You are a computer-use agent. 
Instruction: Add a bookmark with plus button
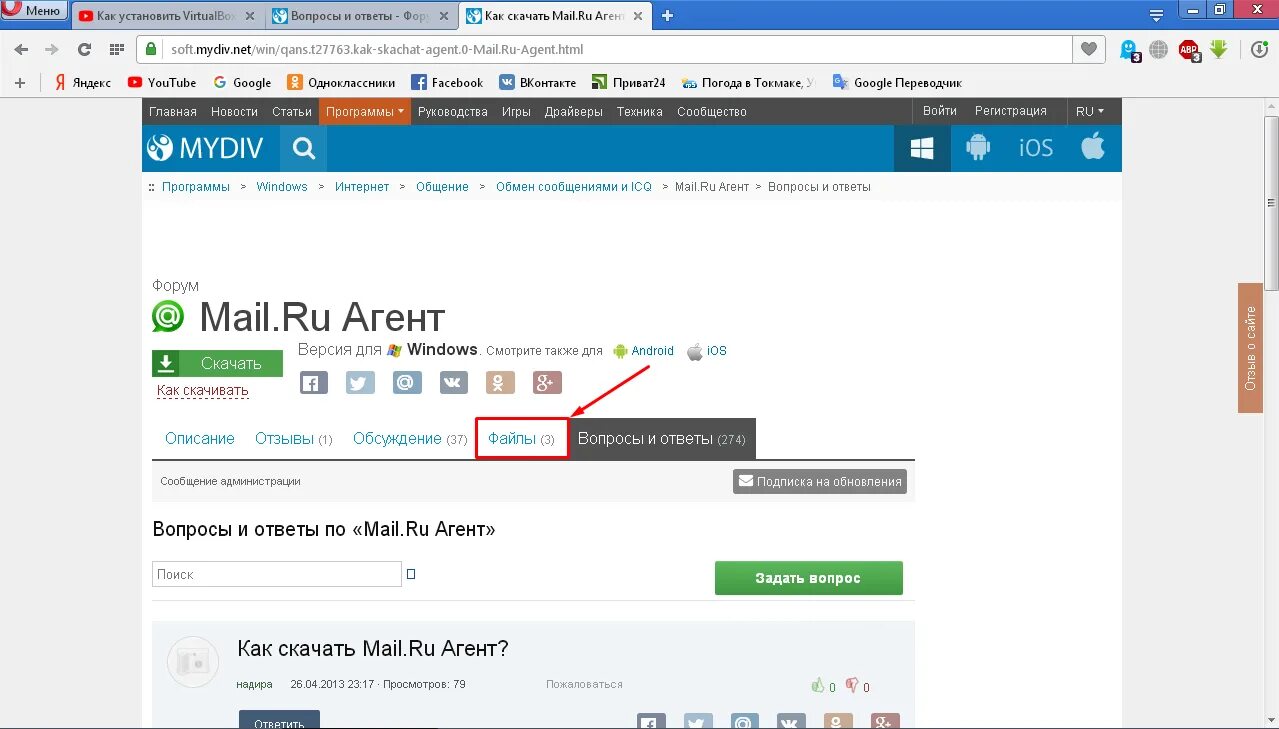[x=20, y=83]
